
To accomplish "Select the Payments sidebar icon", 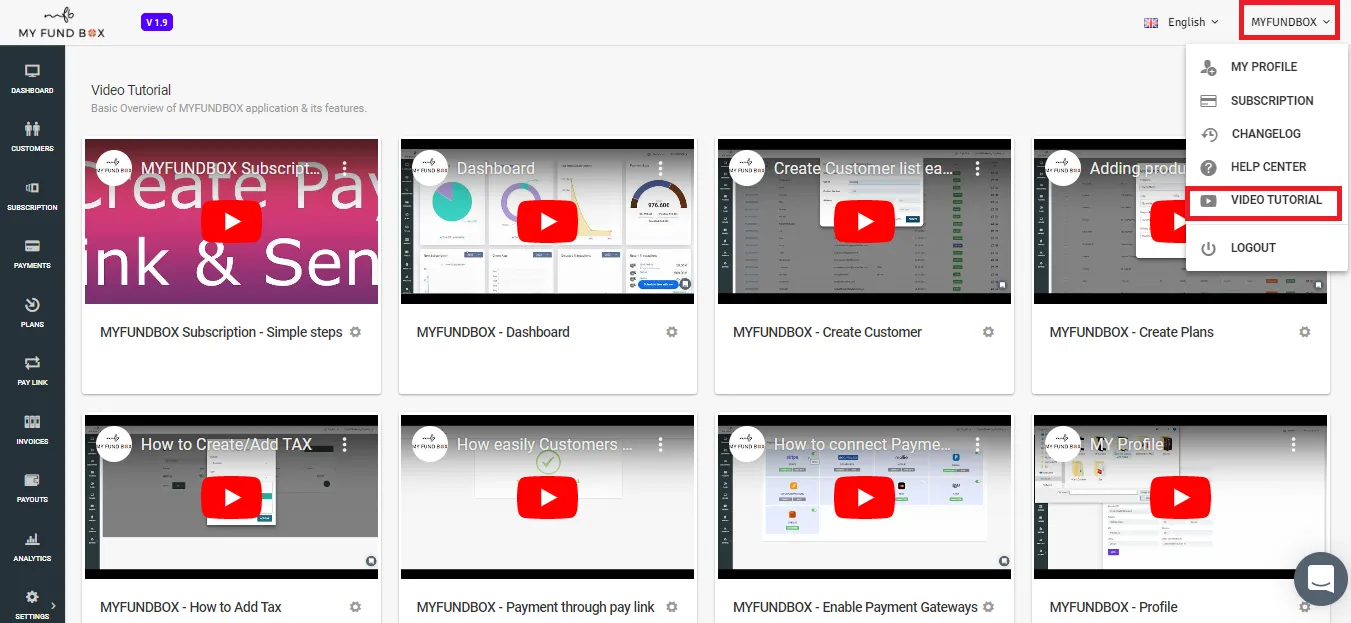I will pos(32,246).
